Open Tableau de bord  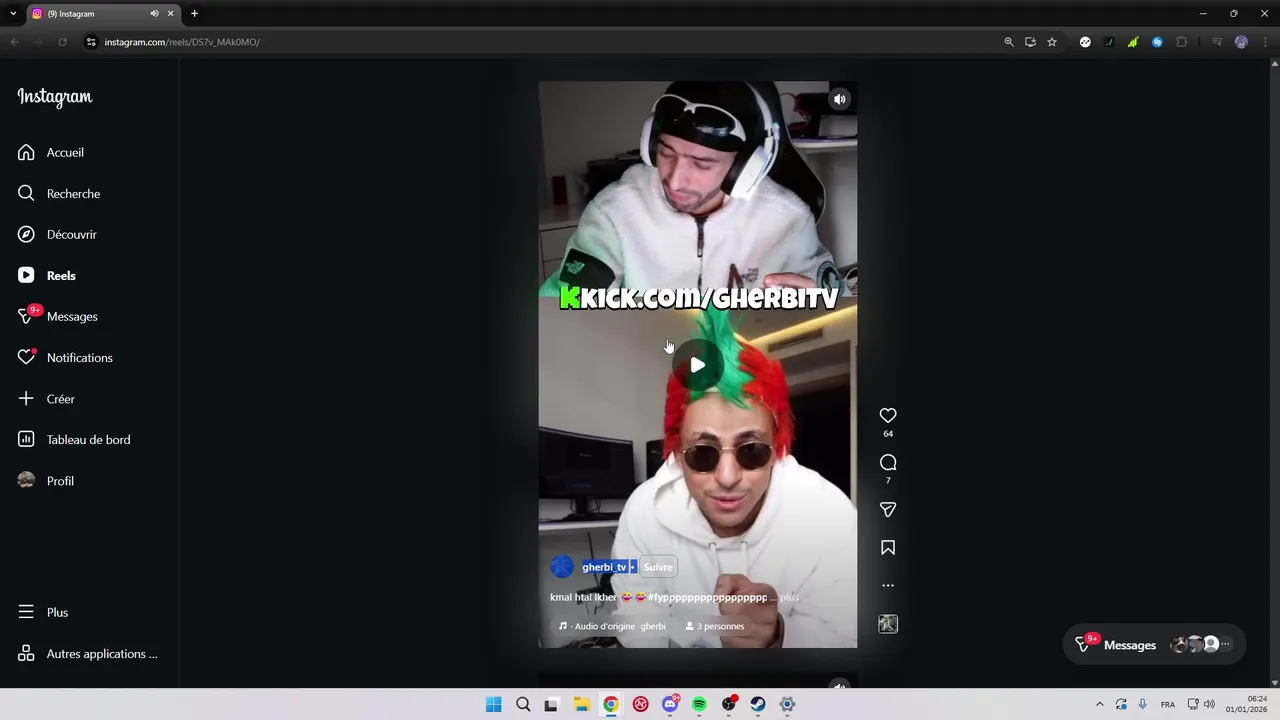coord(74,439)
